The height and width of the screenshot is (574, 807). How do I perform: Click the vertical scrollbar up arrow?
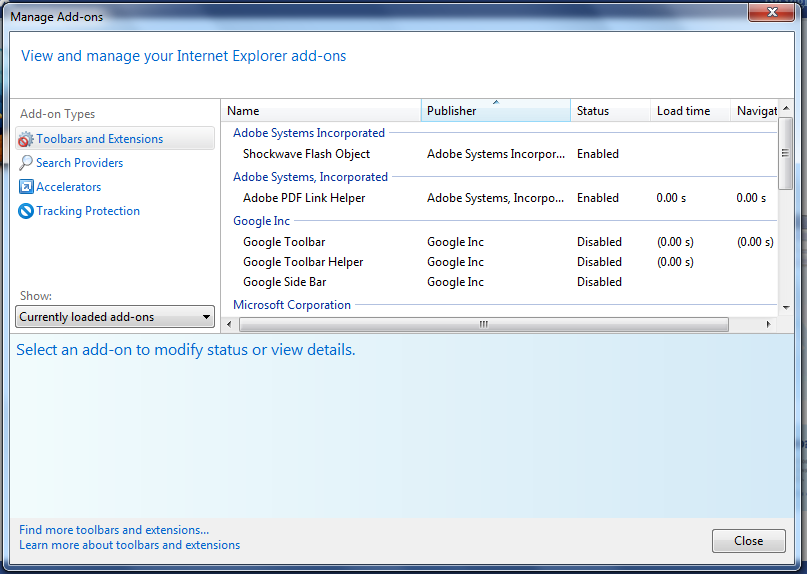click(786, 109)
